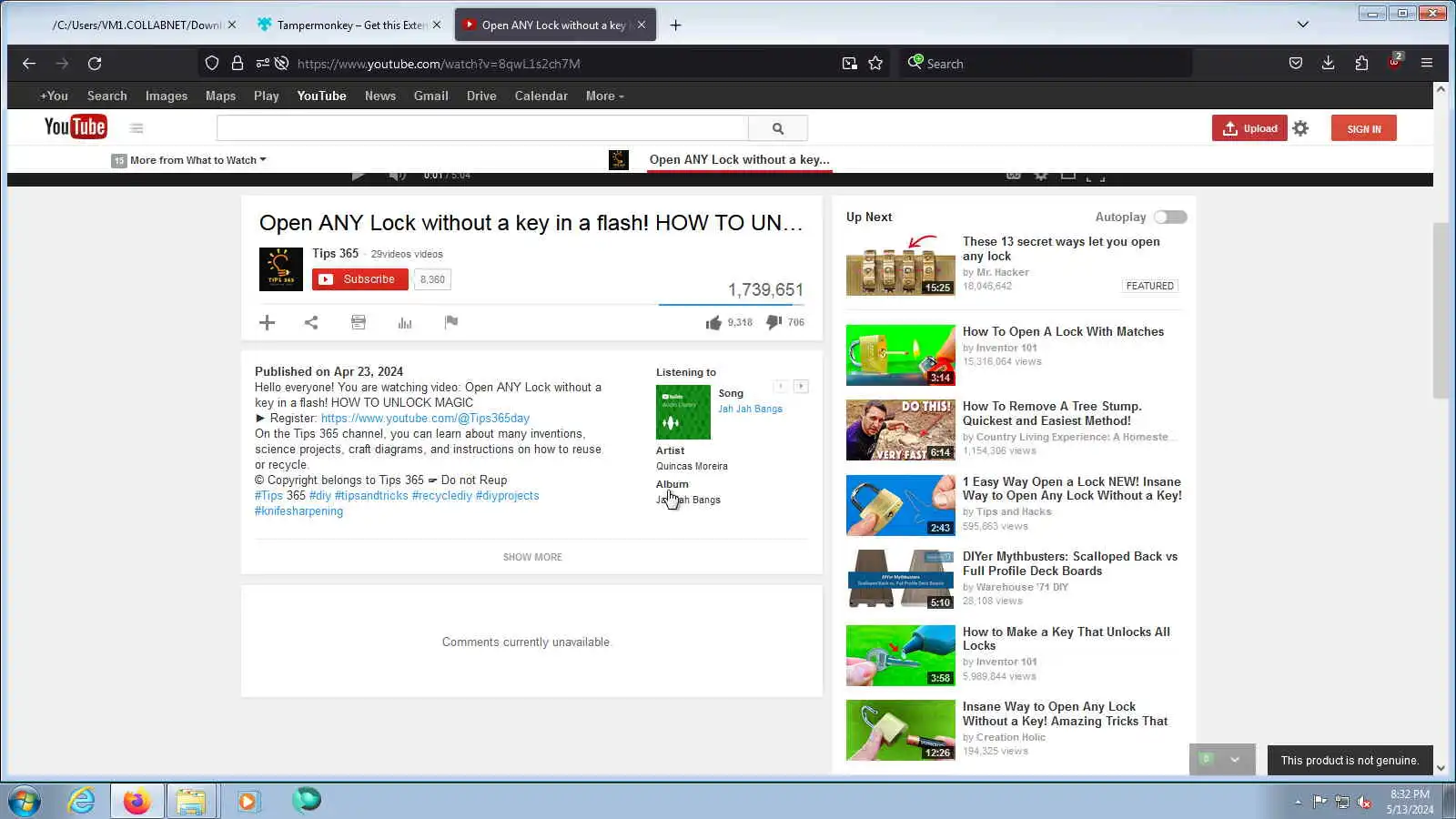Open News in the Google bar

[380, 96]
